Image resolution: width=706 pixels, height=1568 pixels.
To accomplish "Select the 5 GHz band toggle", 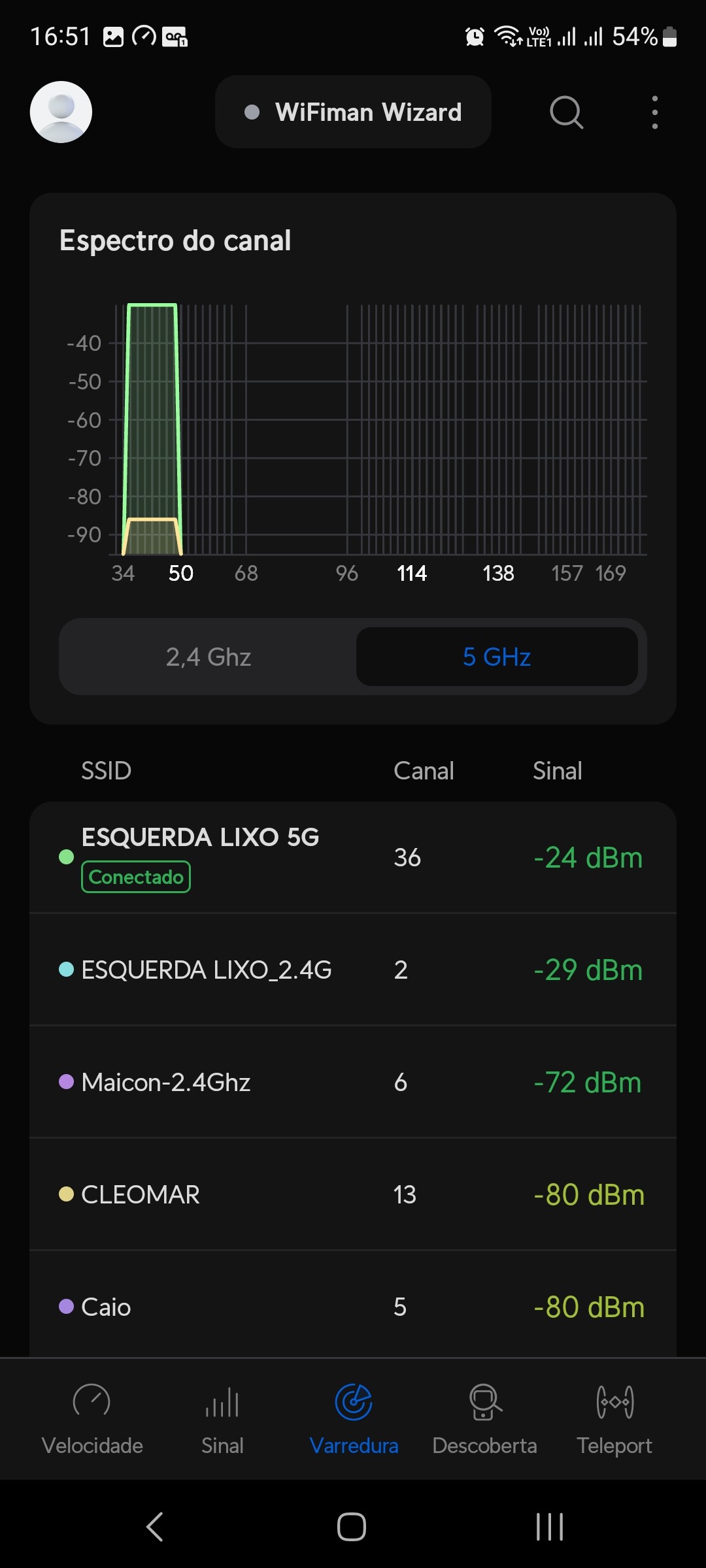I will click(x=497, y=657).
